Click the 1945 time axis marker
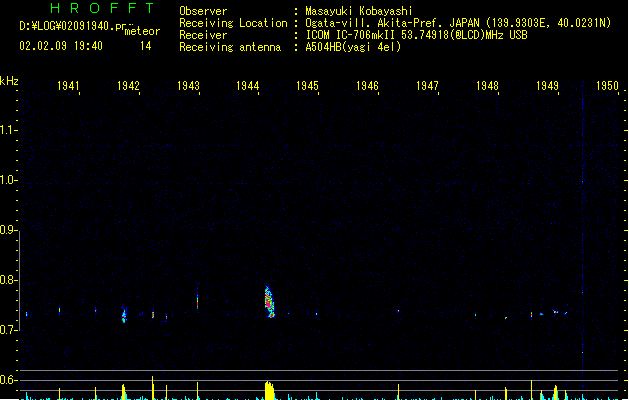 pyautogui.click(x=307, y=85)
